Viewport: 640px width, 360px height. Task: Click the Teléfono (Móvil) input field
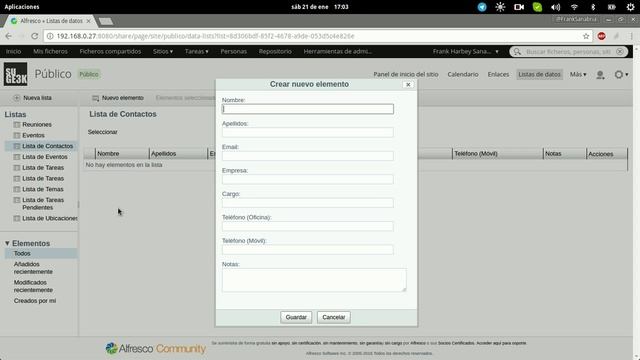click(x=308, y=250)
